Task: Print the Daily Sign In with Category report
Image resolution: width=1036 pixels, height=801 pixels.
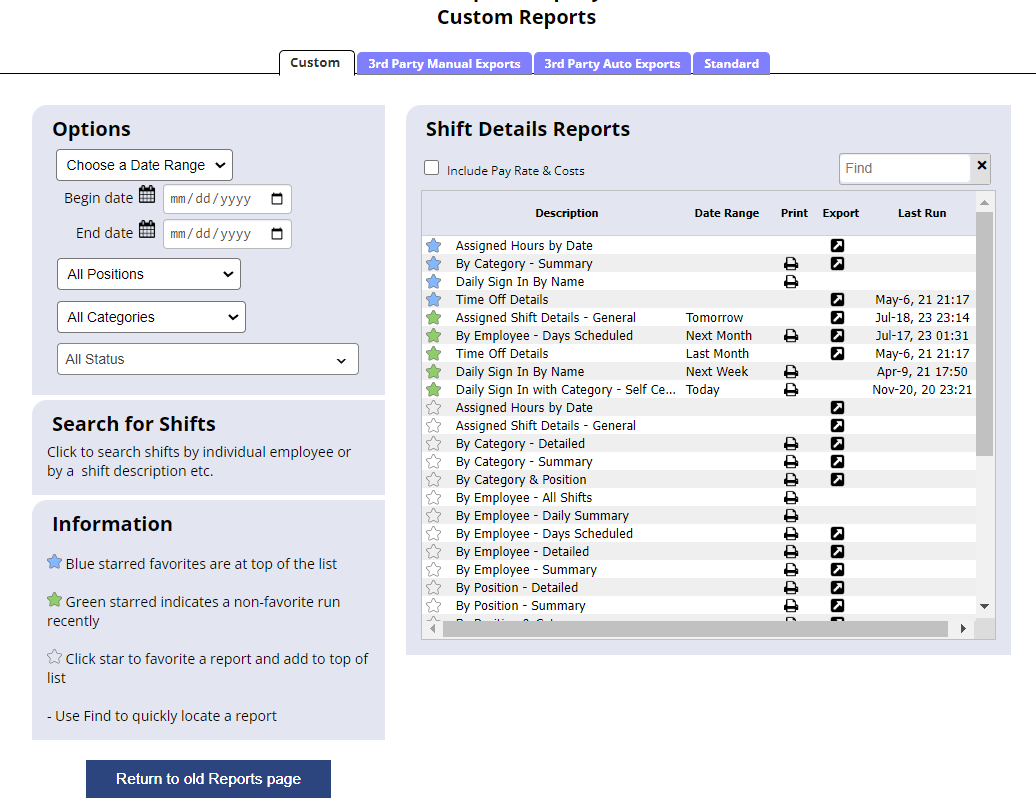Action: tap(790, 390)
